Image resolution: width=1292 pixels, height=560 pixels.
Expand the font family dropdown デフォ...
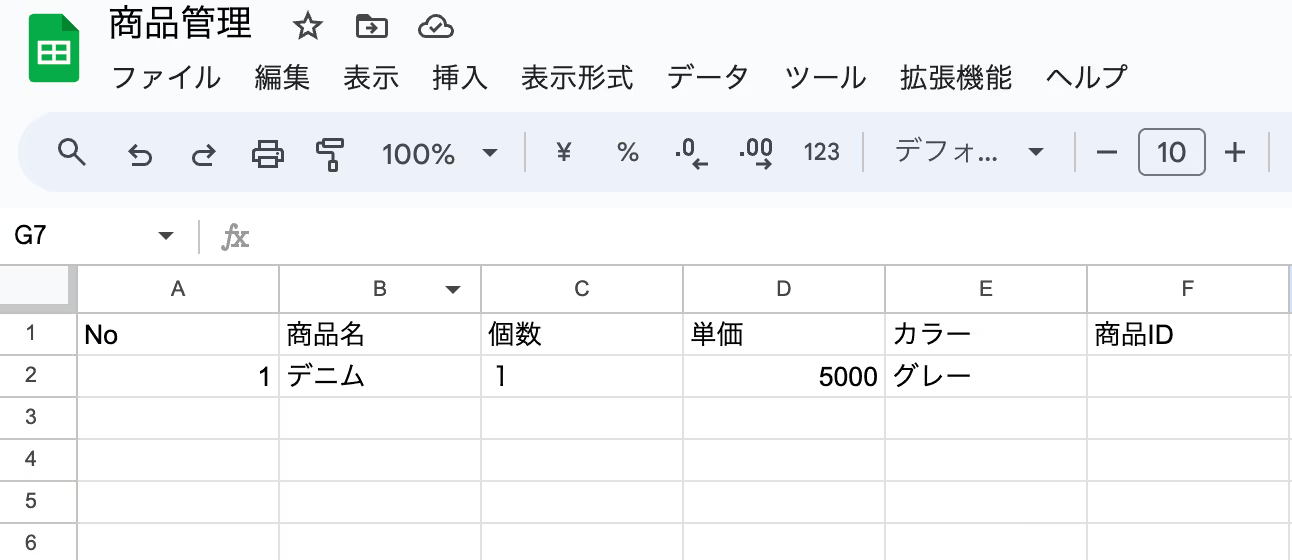pos(969,153)
